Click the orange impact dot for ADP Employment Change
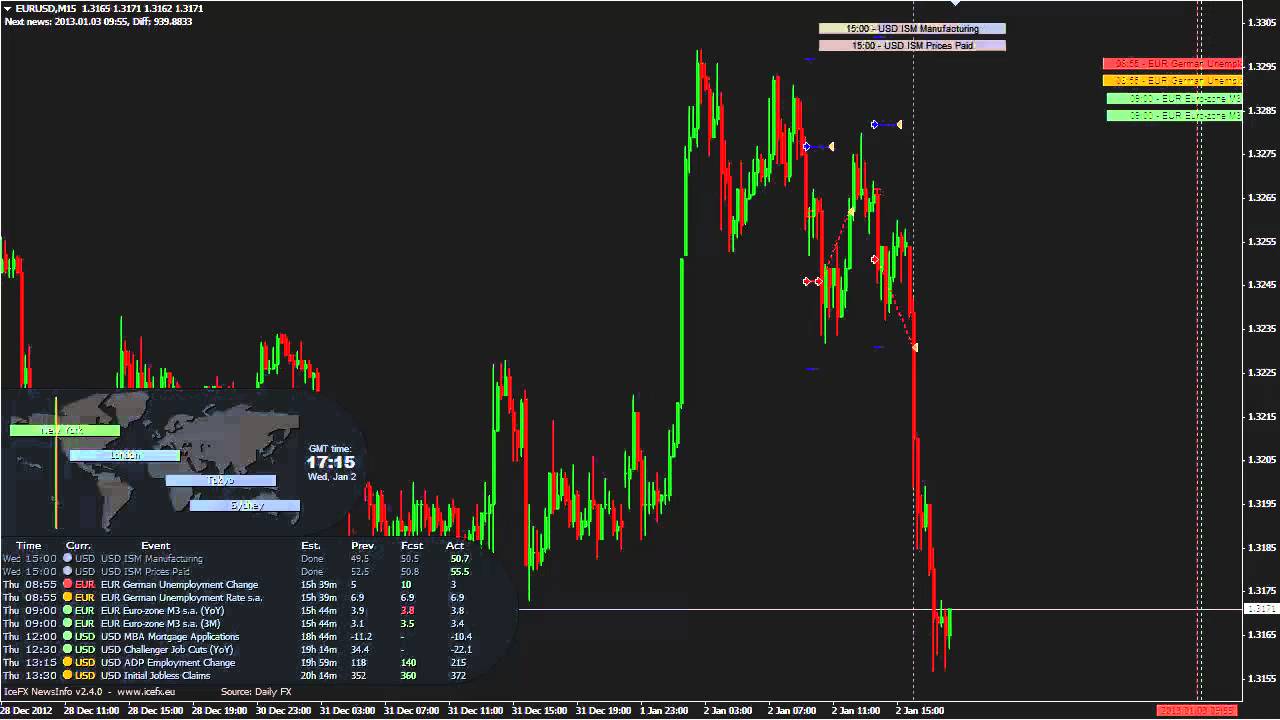 tap(67, 662)
